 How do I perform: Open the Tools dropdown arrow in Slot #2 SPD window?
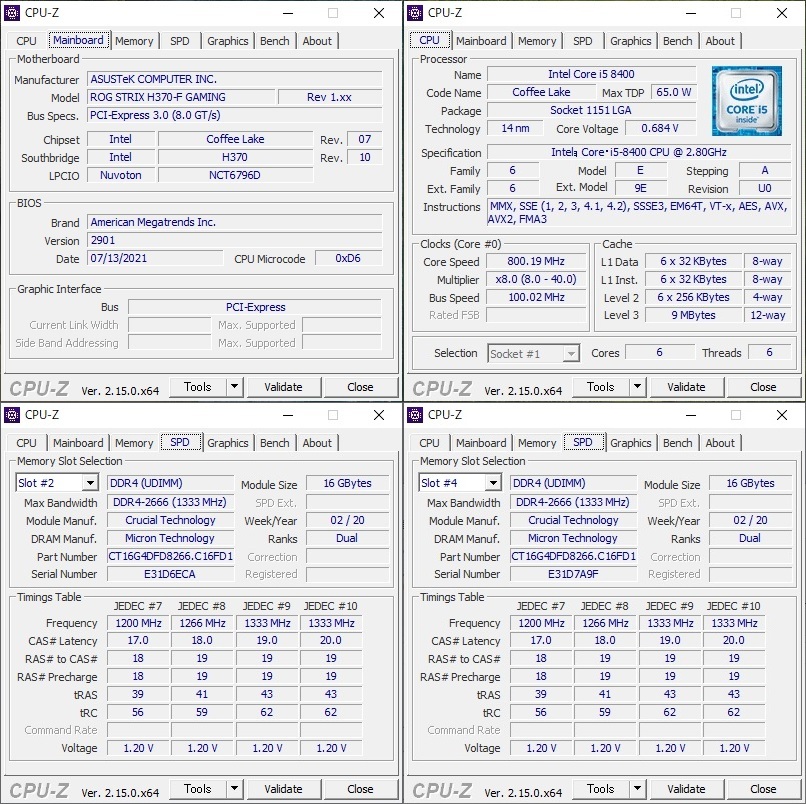(234, 789)
